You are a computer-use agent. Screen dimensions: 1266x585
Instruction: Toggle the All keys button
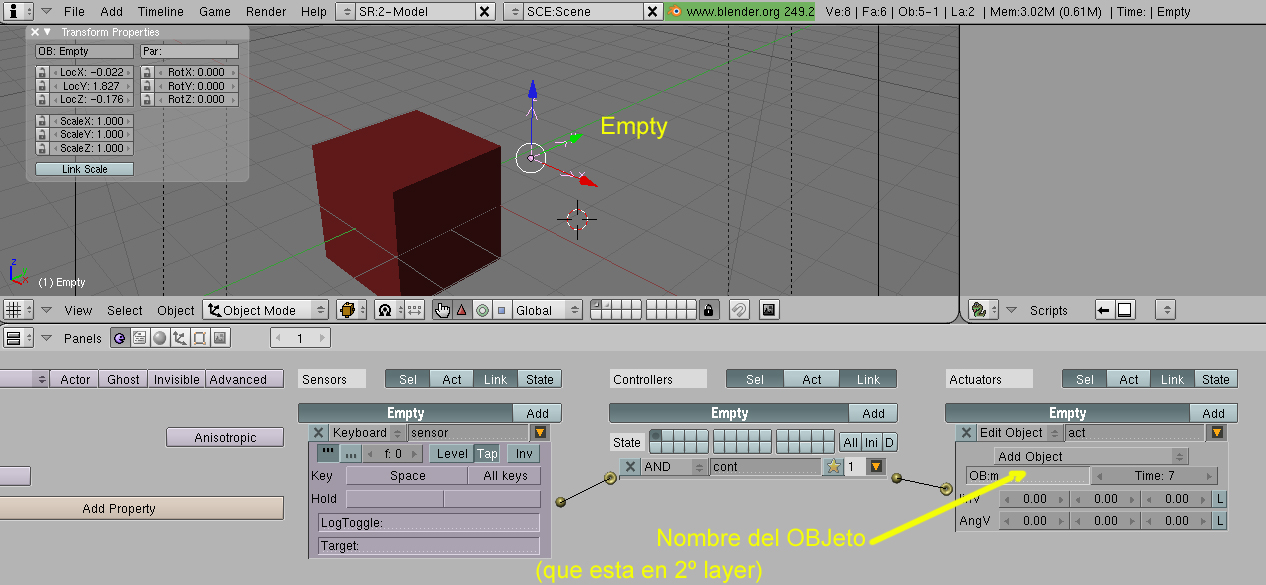point(505,476)
